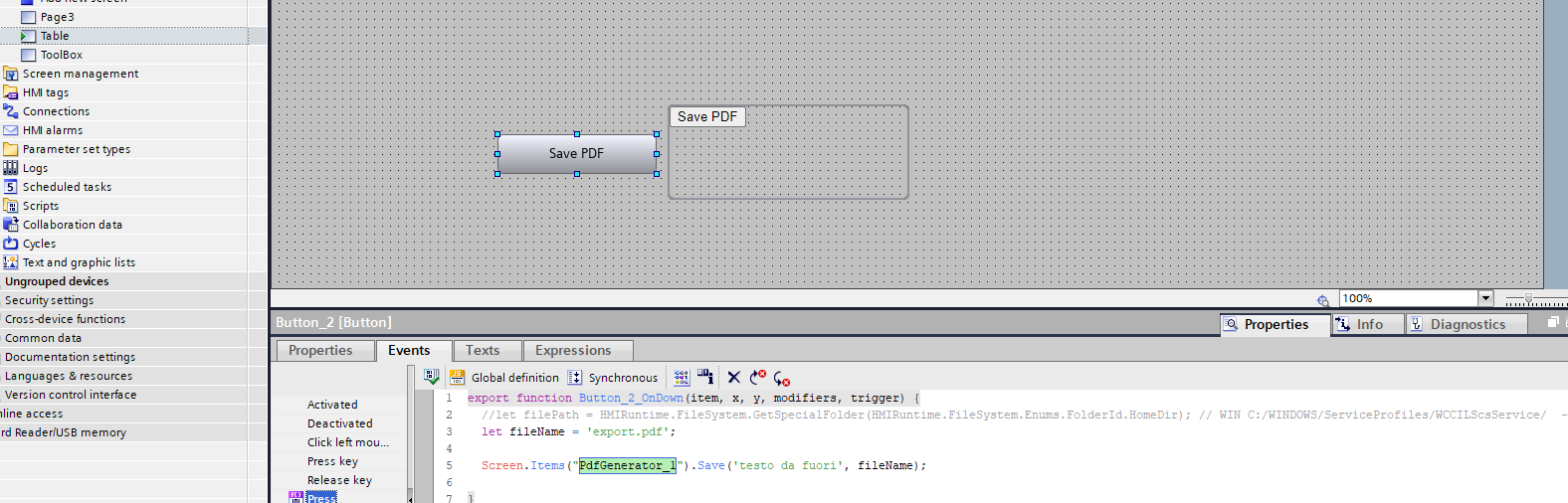This screenshot has height=503, width=1568.
Task: Click the Connections icon in project tree
Action: click(11, 111)
